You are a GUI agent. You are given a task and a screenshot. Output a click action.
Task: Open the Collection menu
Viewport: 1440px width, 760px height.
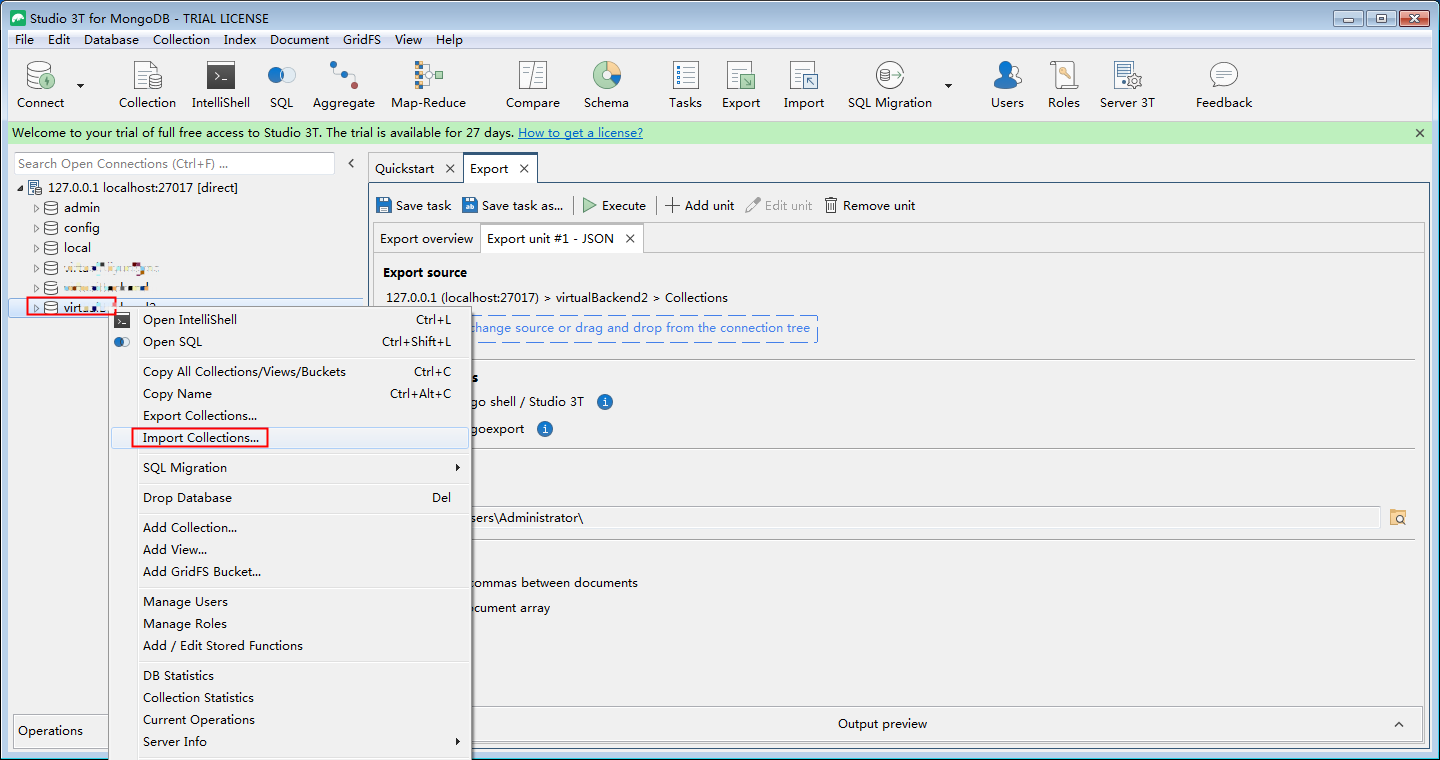tap(181, 40)
